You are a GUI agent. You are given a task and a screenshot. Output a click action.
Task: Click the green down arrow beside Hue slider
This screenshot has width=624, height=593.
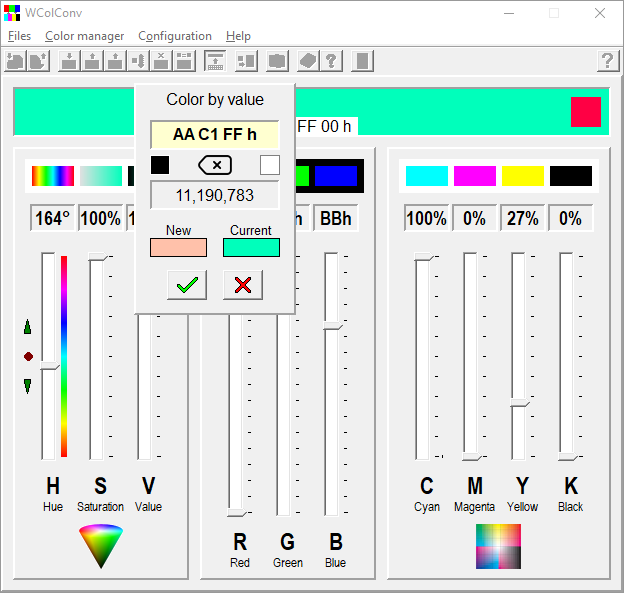pos(27,386)
